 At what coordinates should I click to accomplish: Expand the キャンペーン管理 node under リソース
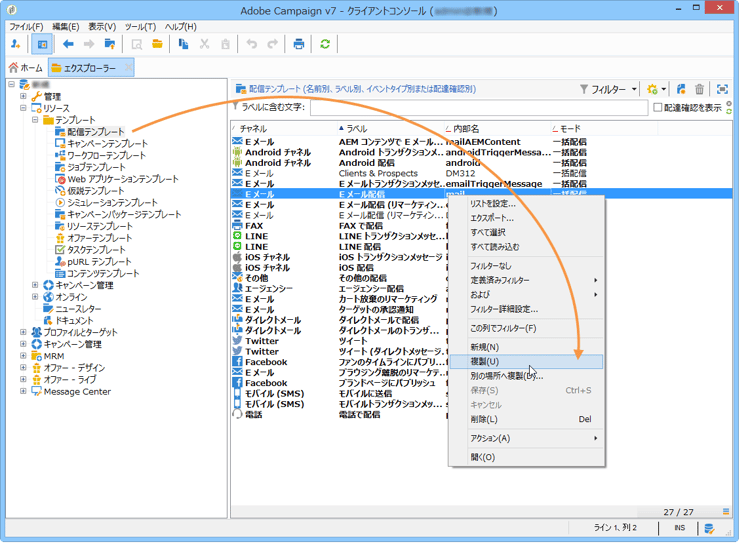35,285
